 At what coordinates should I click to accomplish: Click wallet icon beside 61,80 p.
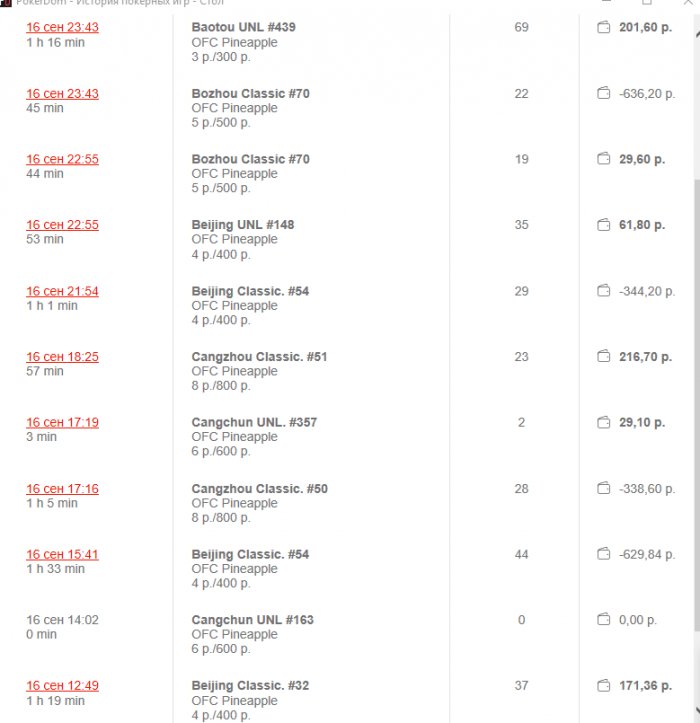pyautogui.click(x=603, y=225)
